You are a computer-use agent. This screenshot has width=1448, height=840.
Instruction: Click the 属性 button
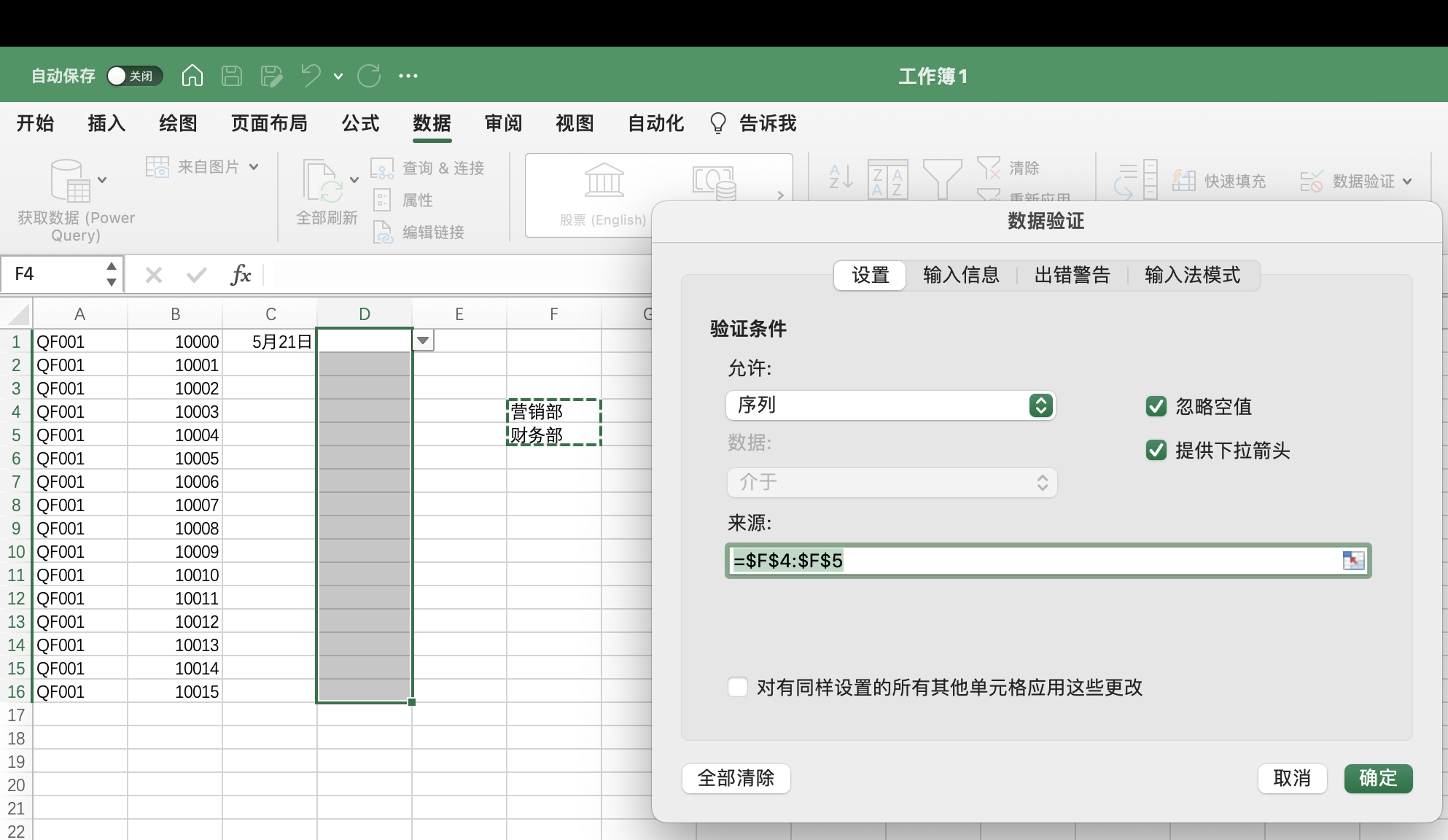(402, 200)
